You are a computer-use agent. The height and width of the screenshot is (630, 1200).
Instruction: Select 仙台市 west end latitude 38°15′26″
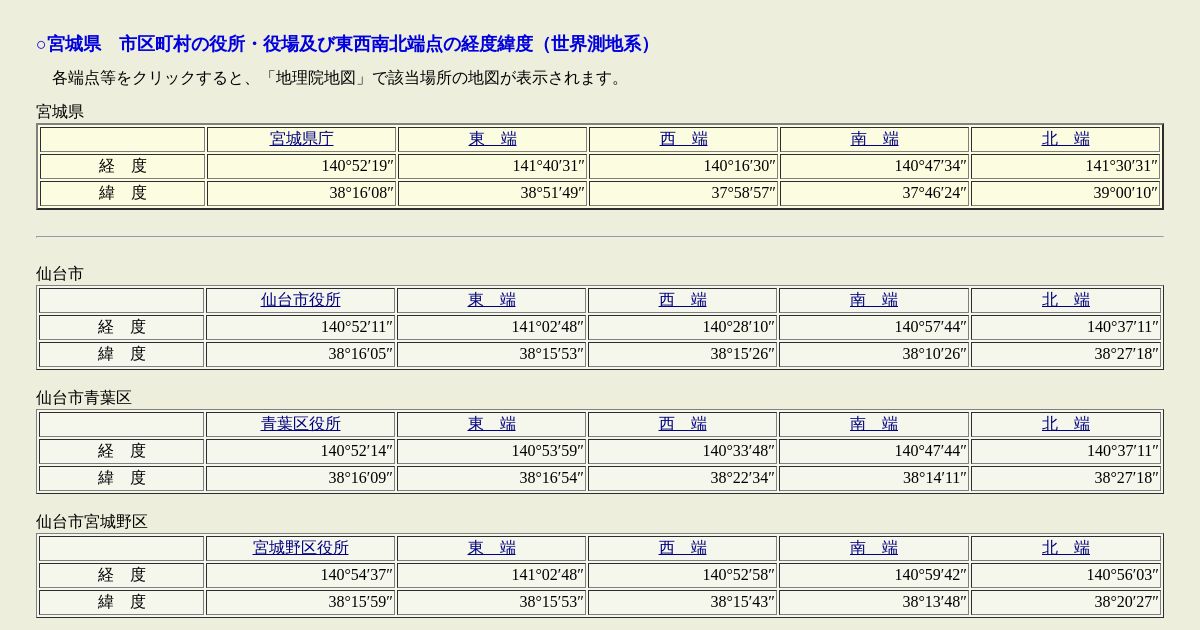click(x=742, y=354)
